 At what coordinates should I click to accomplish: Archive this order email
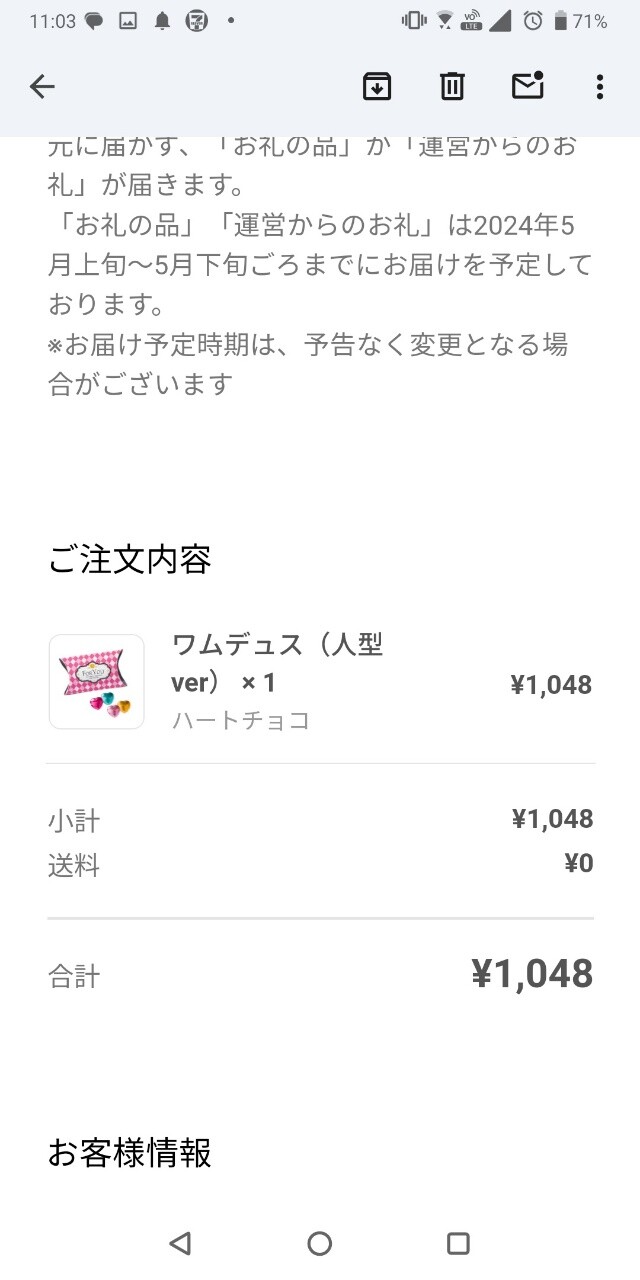(x=376, y=87)
